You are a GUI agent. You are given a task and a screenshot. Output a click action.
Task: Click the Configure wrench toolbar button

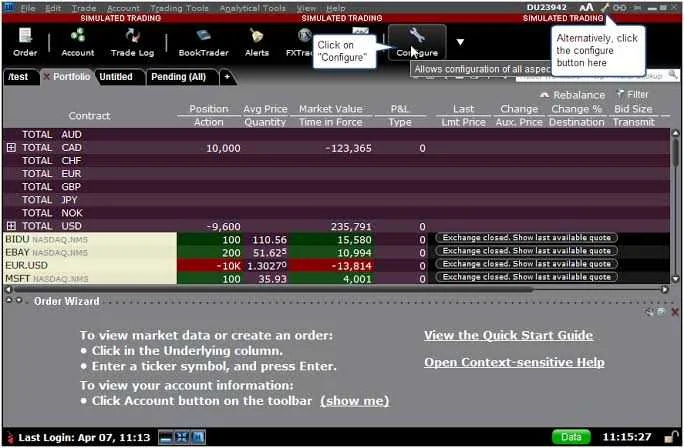[417, 42]
